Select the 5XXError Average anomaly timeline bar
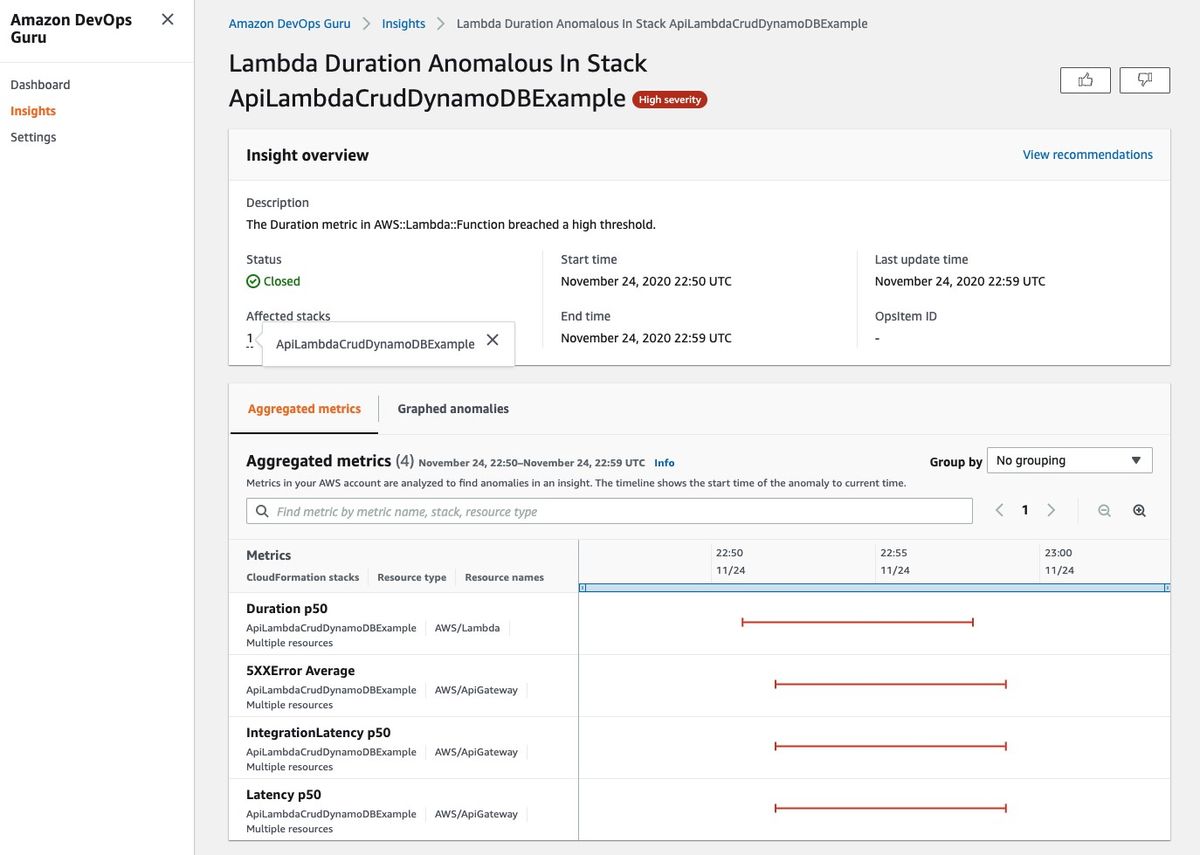The height and width of the screenshot is (855, 1200). coord(890,684)
